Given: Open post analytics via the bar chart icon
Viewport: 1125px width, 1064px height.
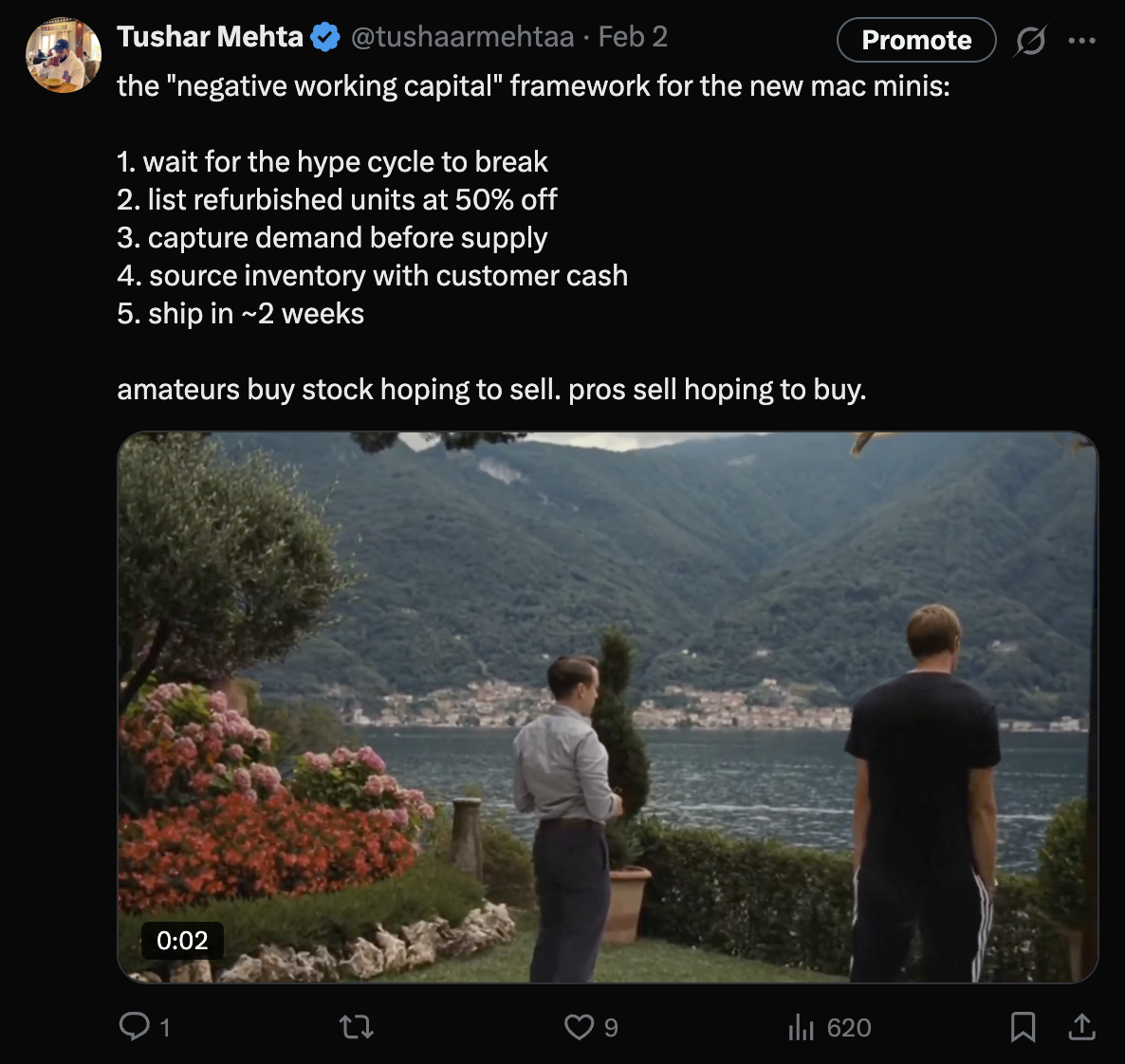Looking at the screenshot, I should [x=801, y=1027].
